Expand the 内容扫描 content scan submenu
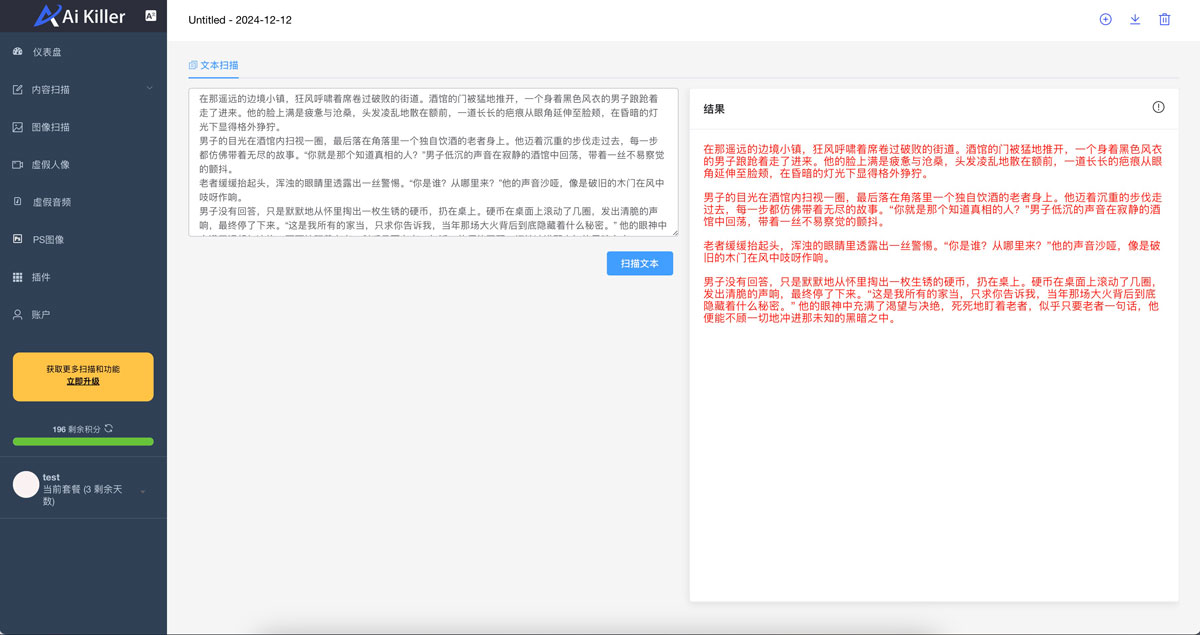 149,89
